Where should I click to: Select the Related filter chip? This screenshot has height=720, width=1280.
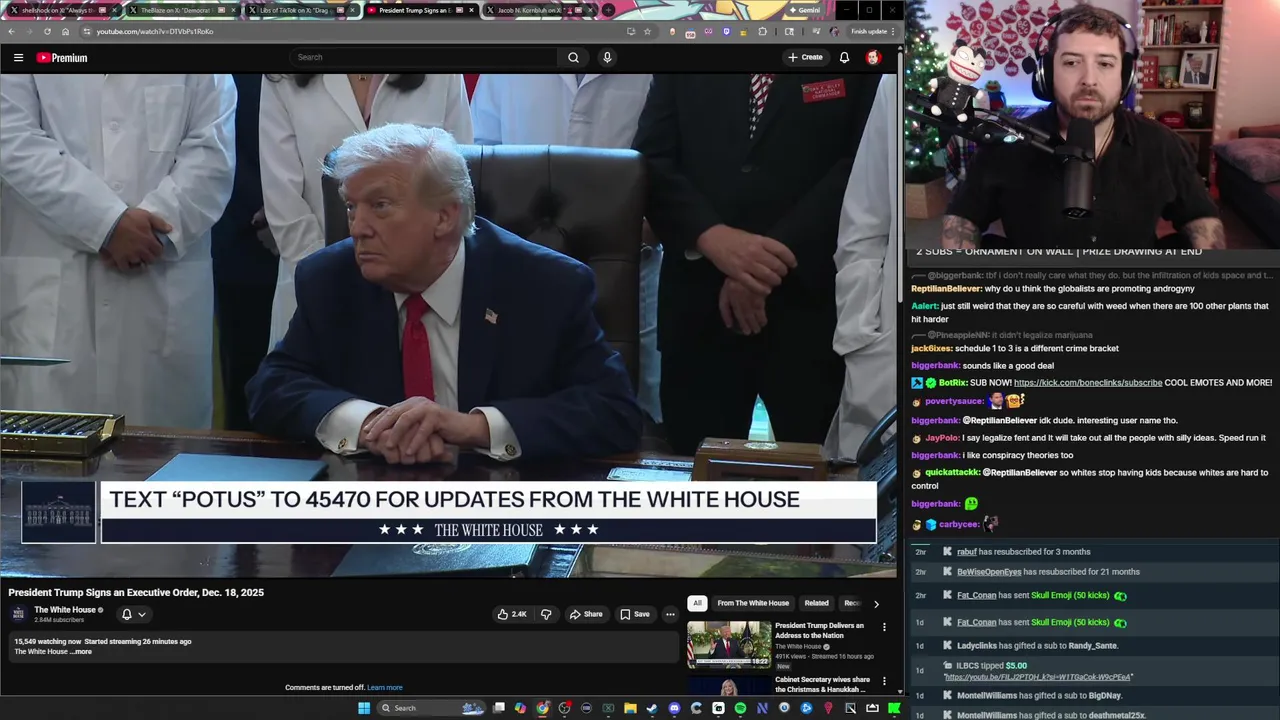817,603
